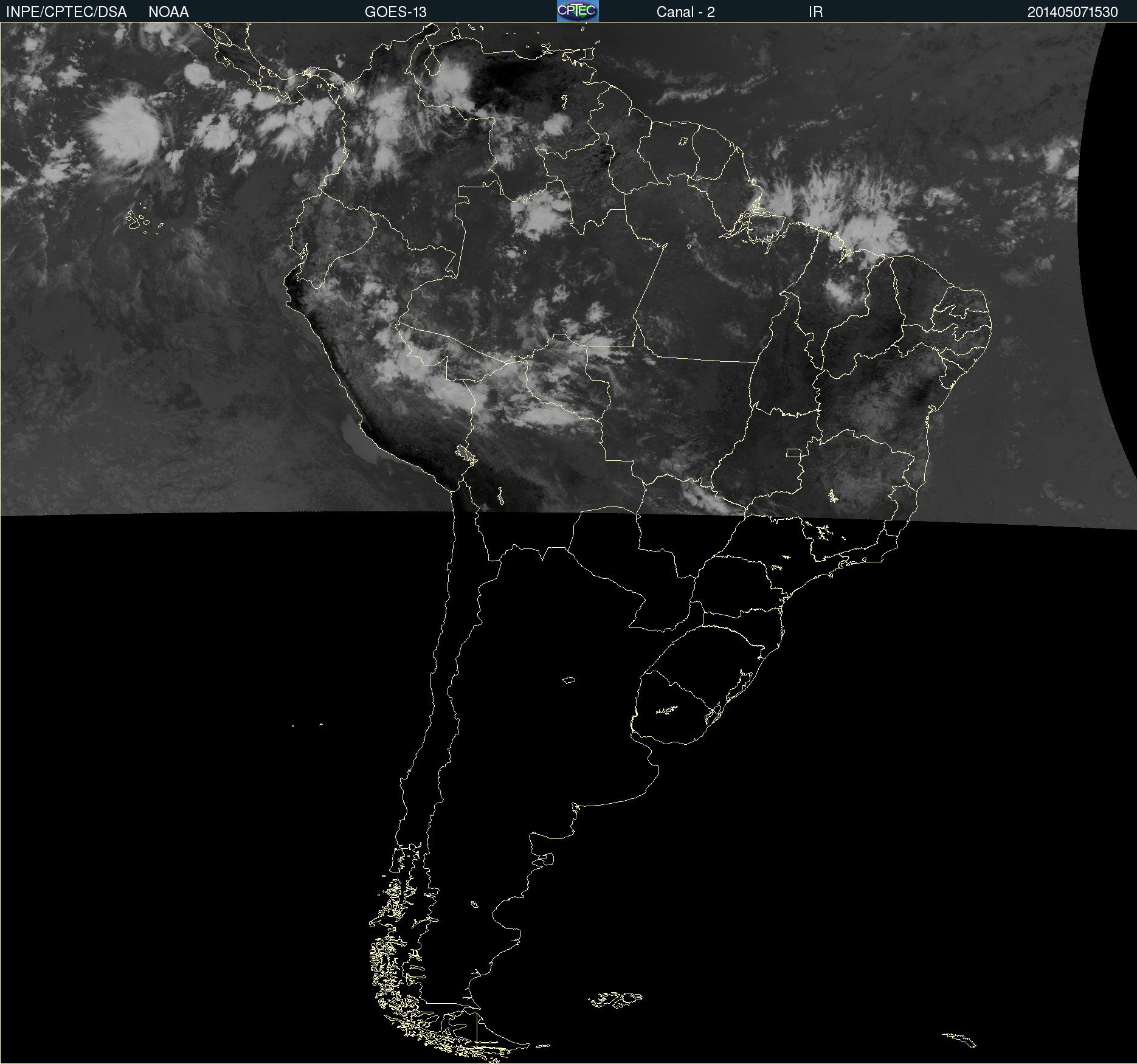The width and height of the screenshot is (1137, 1064).
Task: Click the satellite image map area
Action: [x=568, y=543]
